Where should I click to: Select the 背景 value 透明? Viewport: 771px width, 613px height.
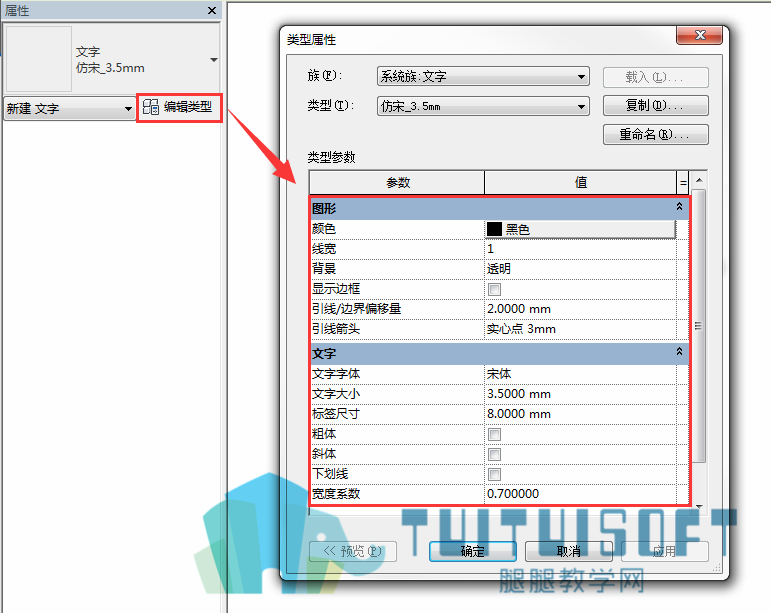580,269
